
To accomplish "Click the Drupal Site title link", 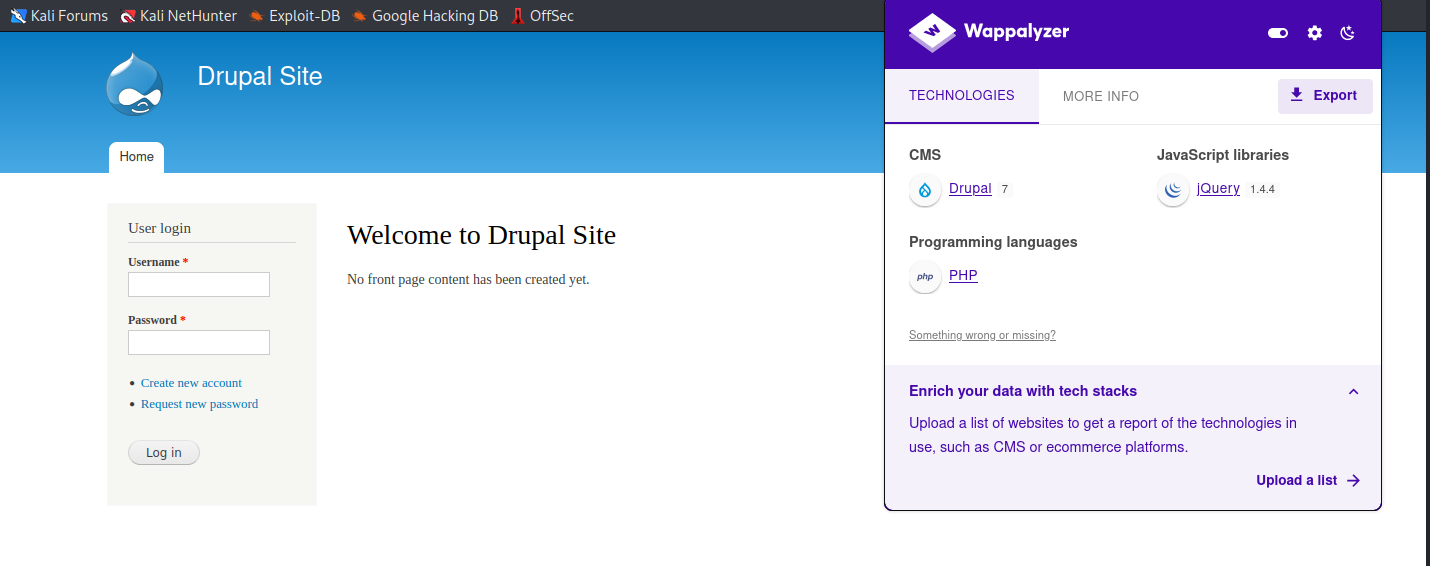I will [260, 77].
